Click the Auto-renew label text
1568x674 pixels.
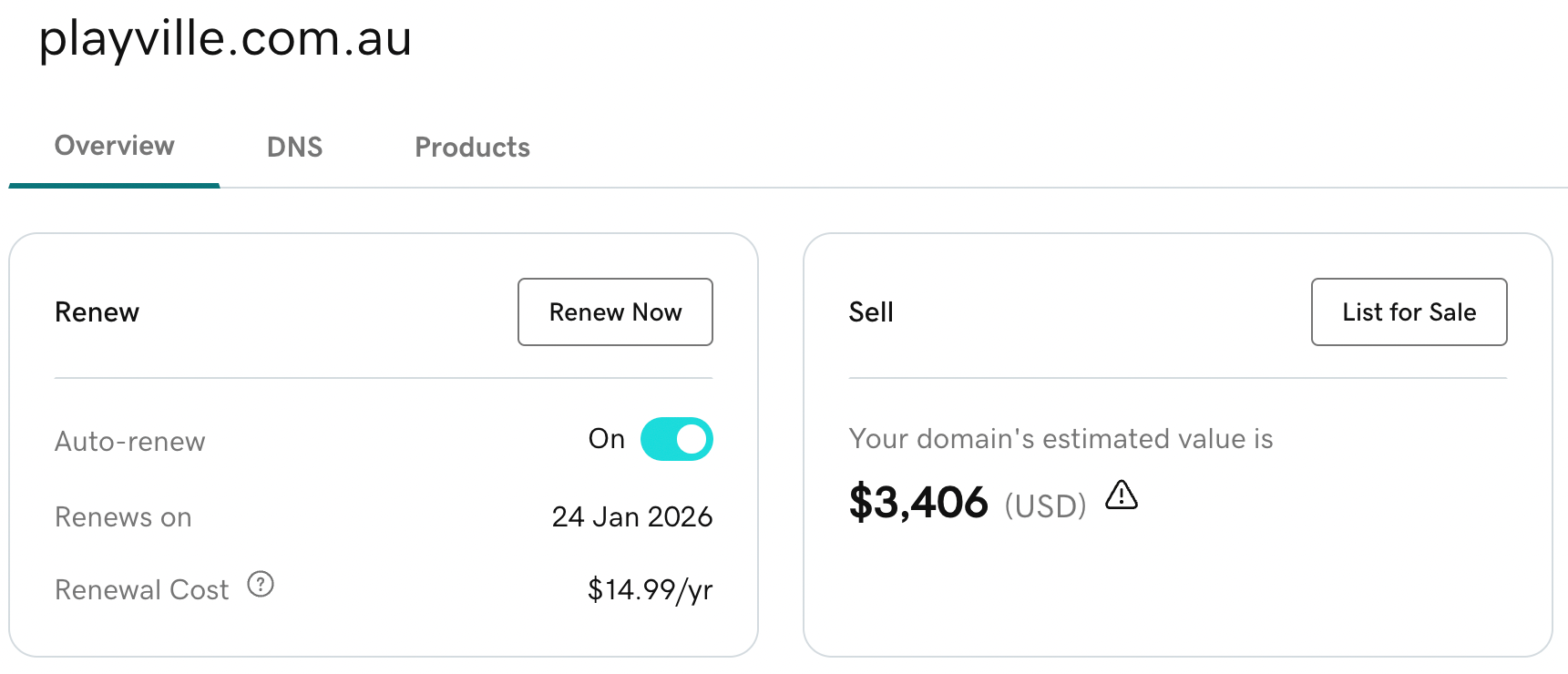(130, 442)
